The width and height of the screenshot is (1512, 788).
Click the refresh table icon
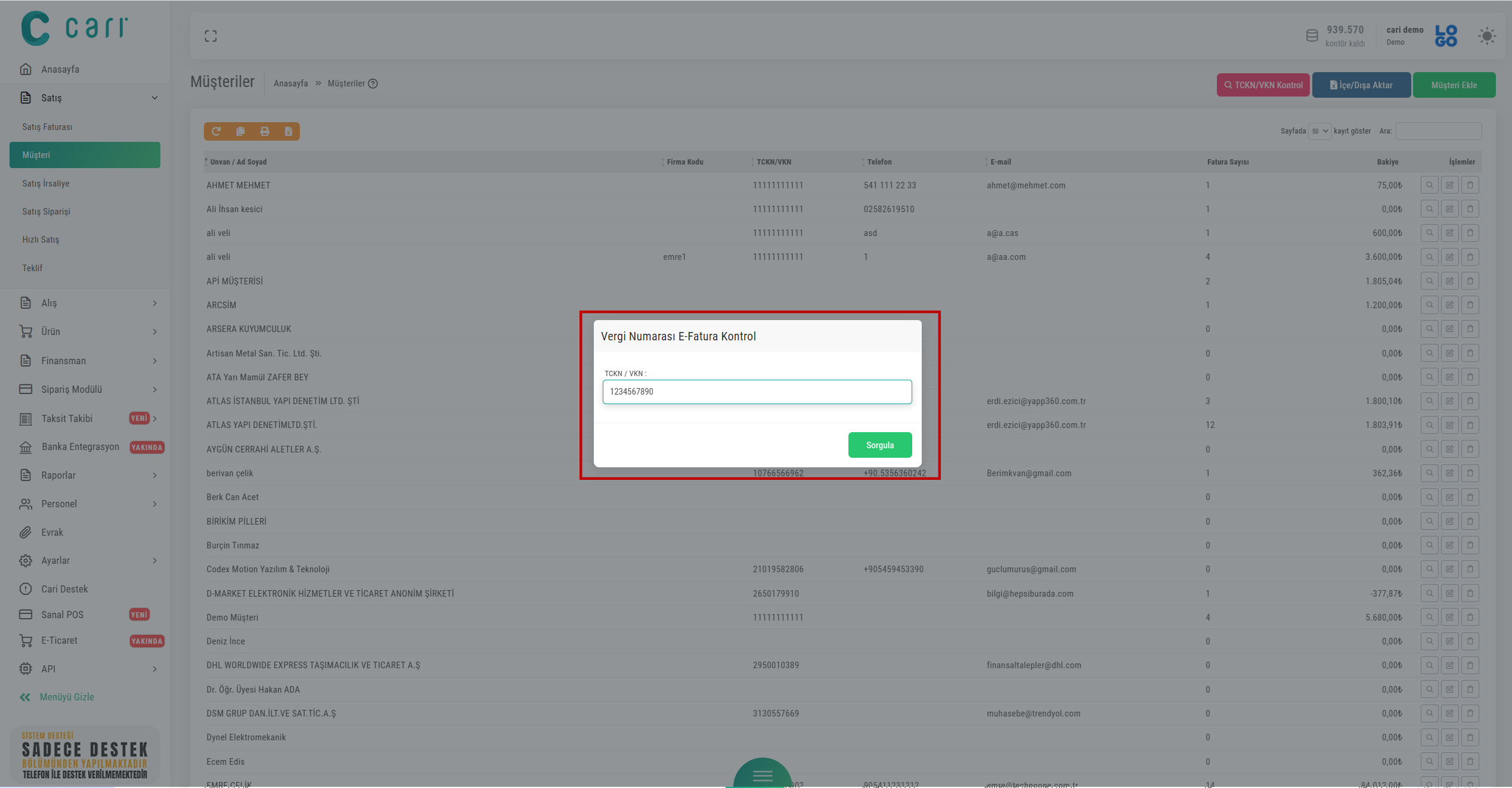tap(216, 131)
